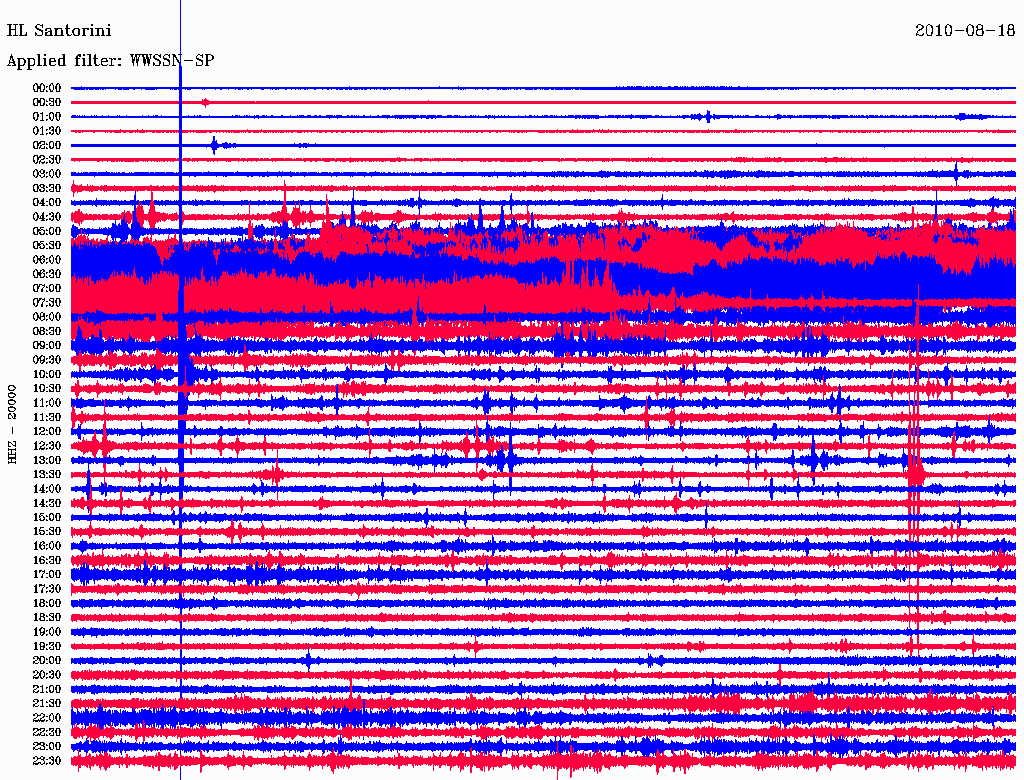Select the 03:30 time label
Image resolution: width=1024 pixels, height=780 pixels.
[47, 188]
